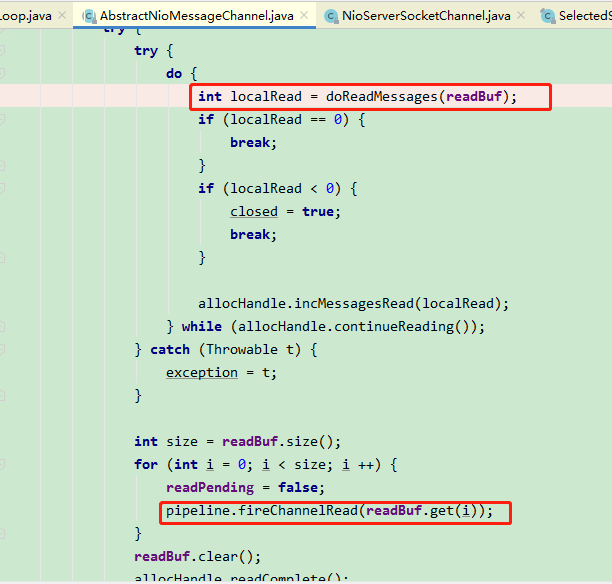Click 'doReadMessages' method call
Image resolution: width=612 pixels, height=584 pixels.
click(382, 96)
